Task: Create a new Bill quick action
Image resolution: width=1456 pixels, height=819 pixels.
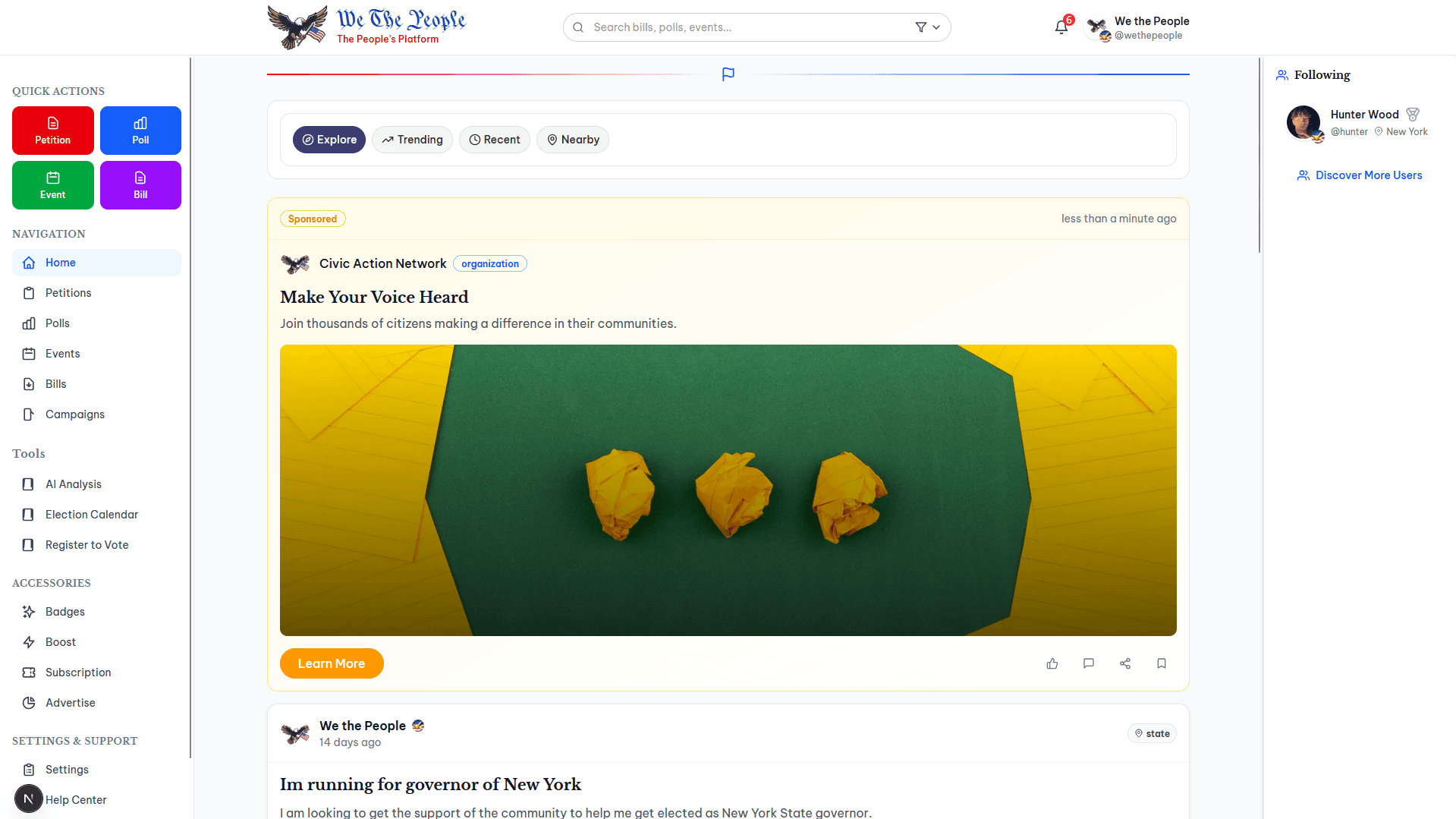Action: point(140,185)
